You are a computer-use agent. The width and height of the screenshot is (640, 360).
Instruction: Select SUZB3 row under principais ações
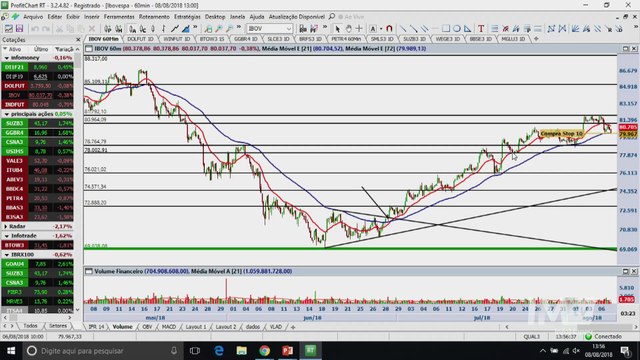point(37,123)
